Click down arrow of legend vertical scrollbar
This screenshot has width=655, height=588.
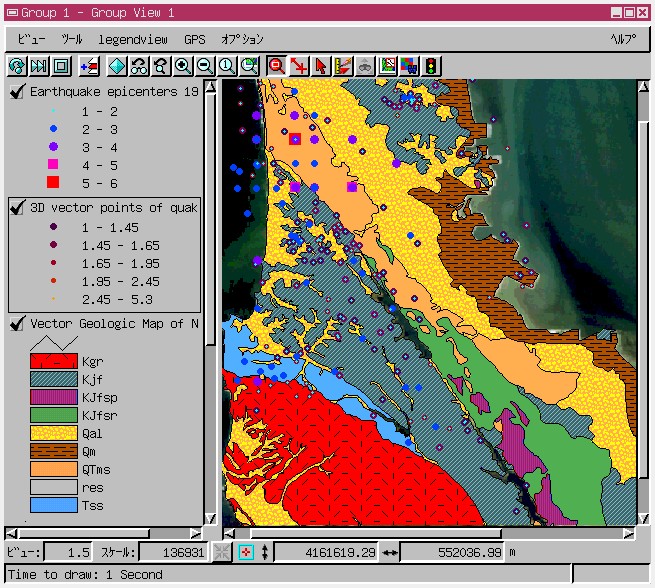tap(210, 518)
